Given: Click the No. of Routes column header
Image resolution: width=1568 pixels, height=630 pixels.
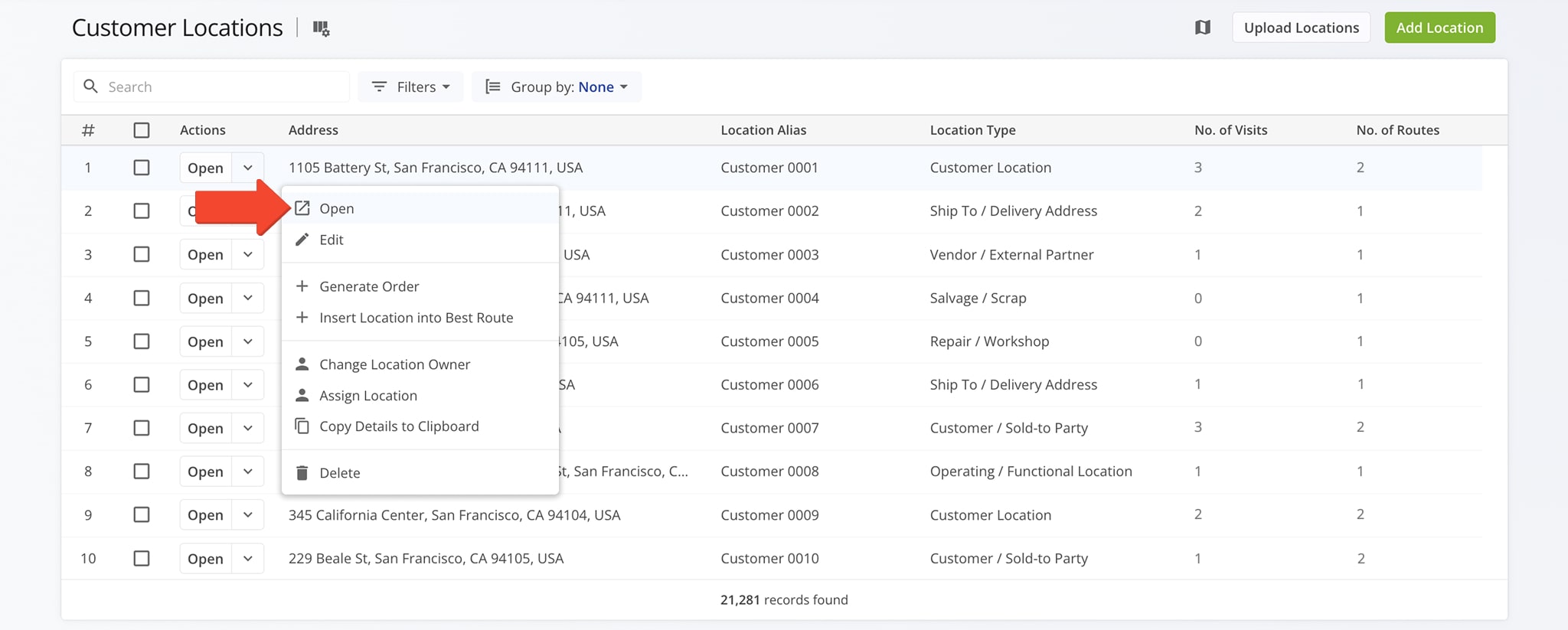Looking at the screenshot, I should 1397,130.
